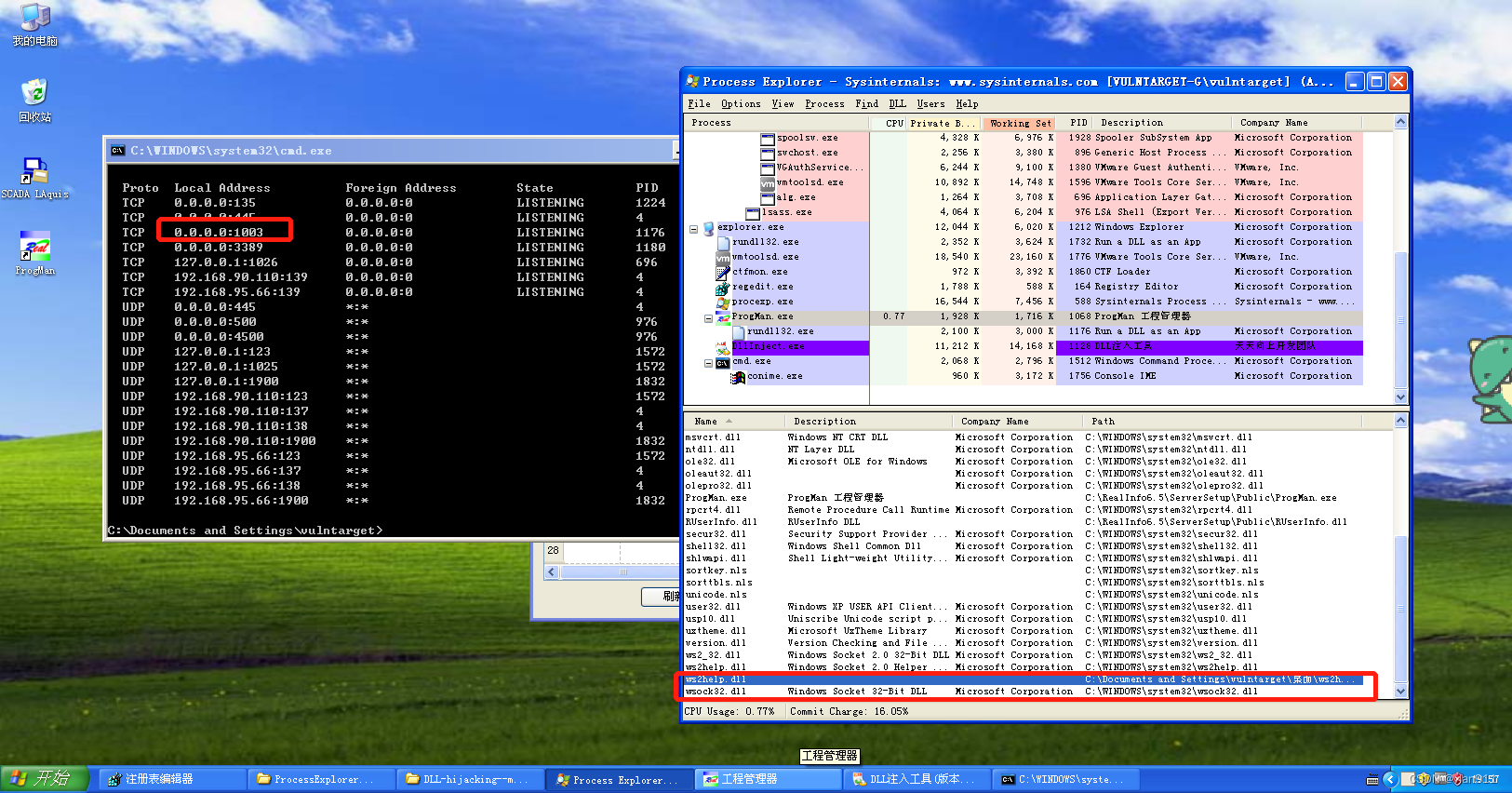Open the Options menu
This screenshot has height=793, width=1512.
pyautogui.click(x=741, y=104)
